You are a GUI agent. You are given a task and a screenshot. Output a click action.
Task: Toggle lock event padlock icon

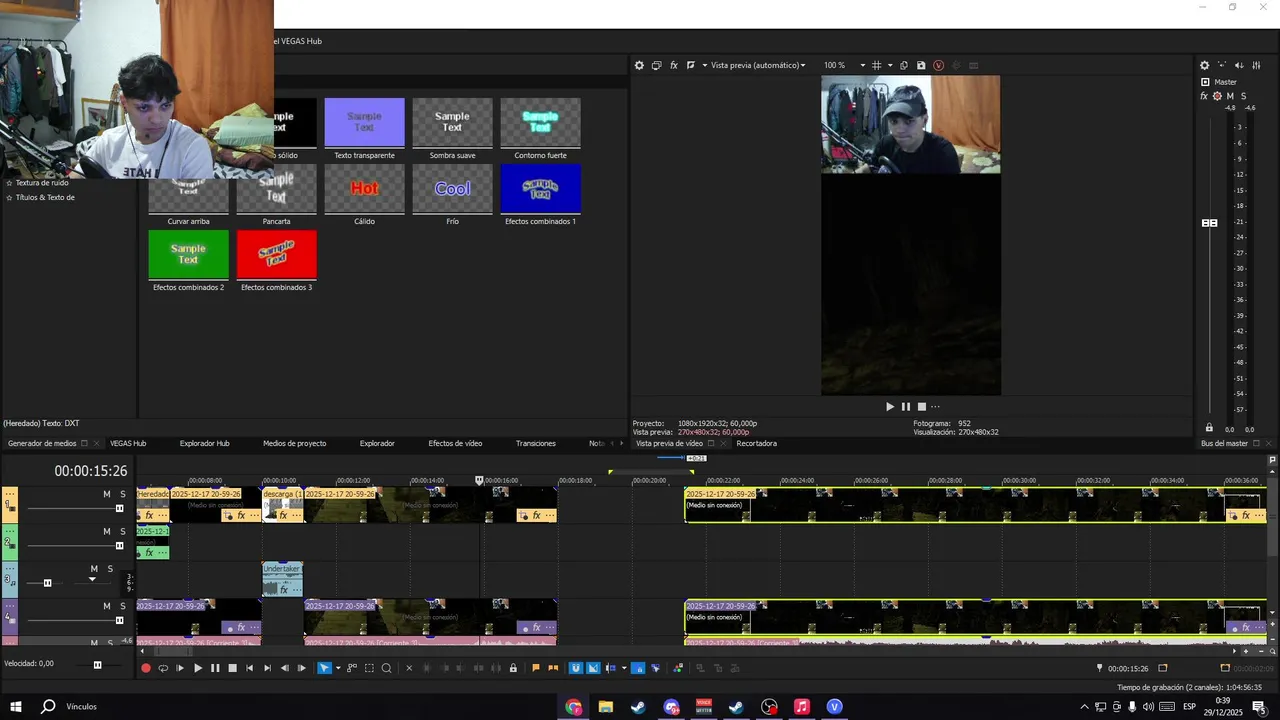(x=513, y=668)
